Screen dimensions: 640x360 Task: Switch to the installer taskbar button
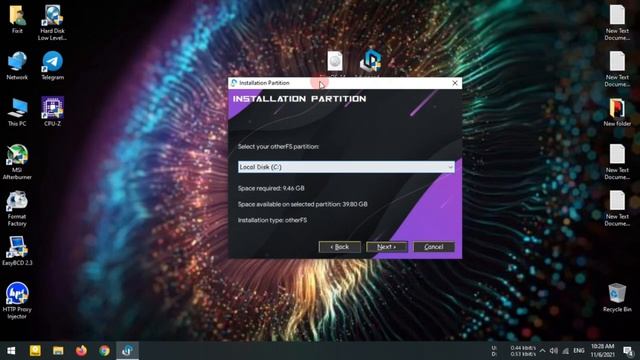click(x=127, y=351)
